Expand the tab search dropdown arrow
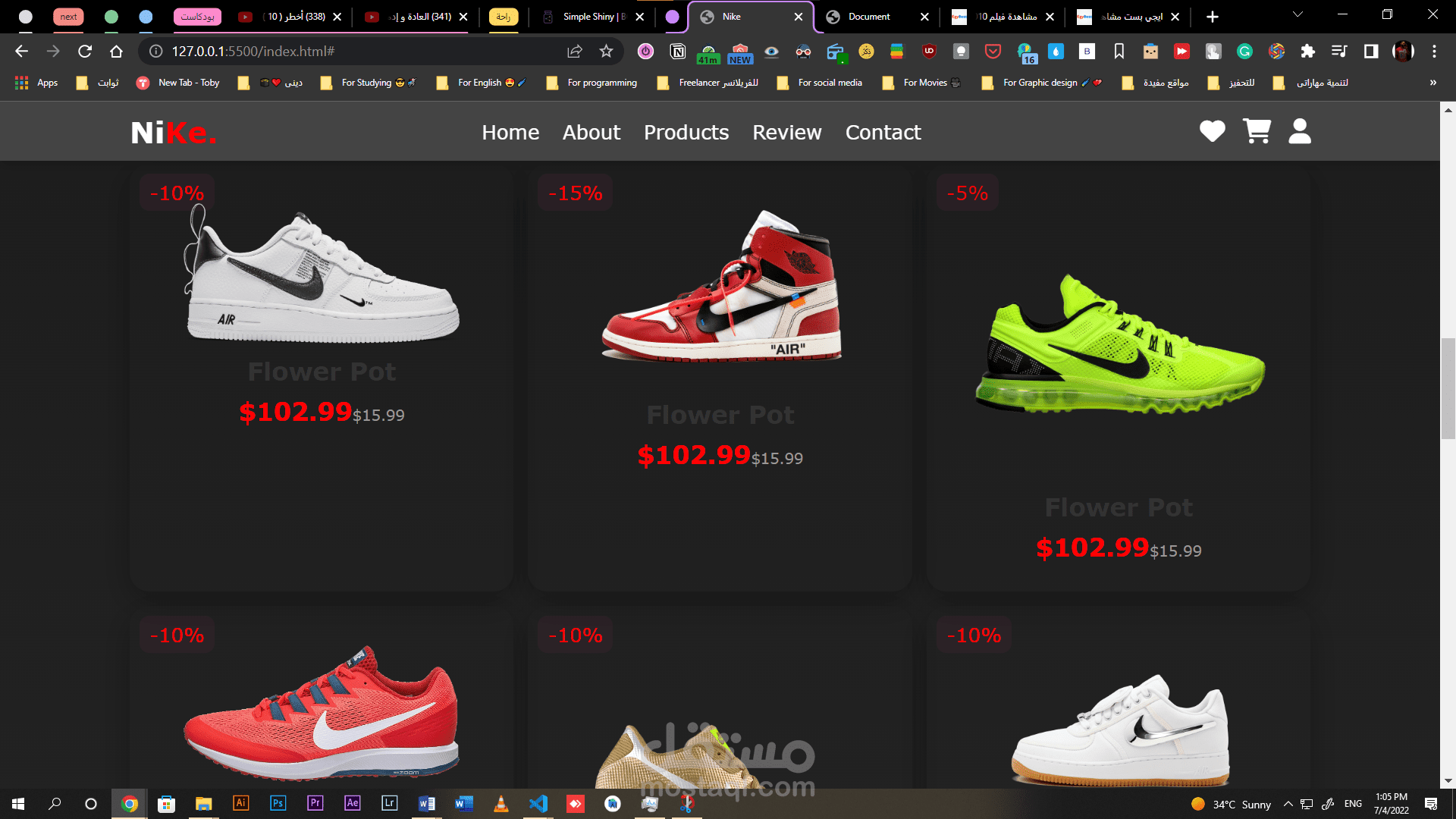This screenshot has height=819, width=1456. click(x=1298, y=14)
